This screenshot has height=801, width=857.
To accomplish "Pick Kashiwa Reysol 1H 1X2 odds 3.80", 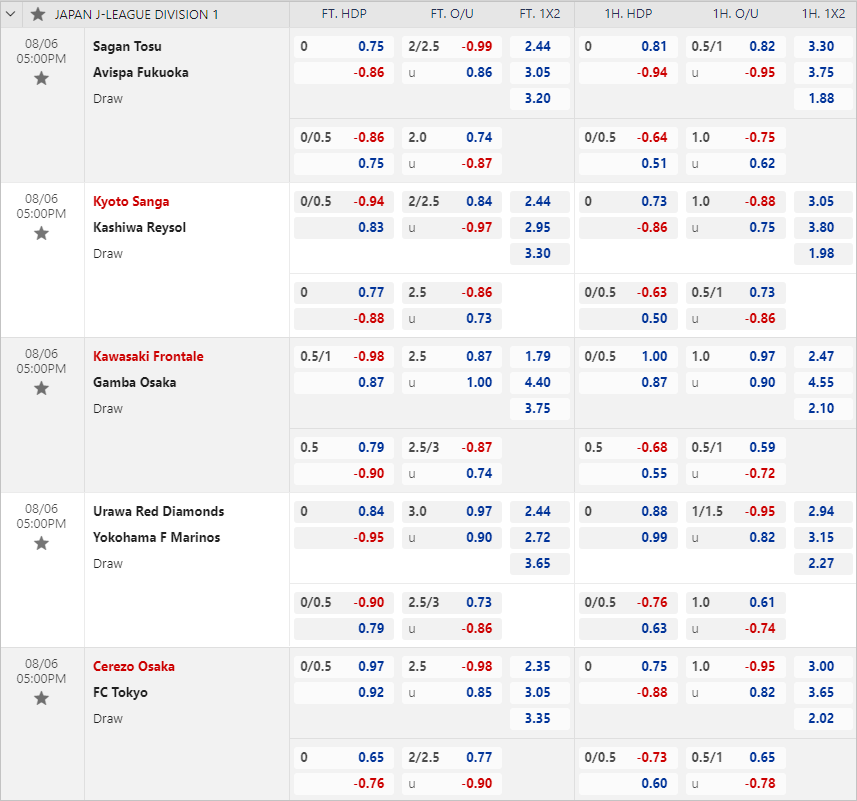I will pyautogui.click(x=823, y=228).
